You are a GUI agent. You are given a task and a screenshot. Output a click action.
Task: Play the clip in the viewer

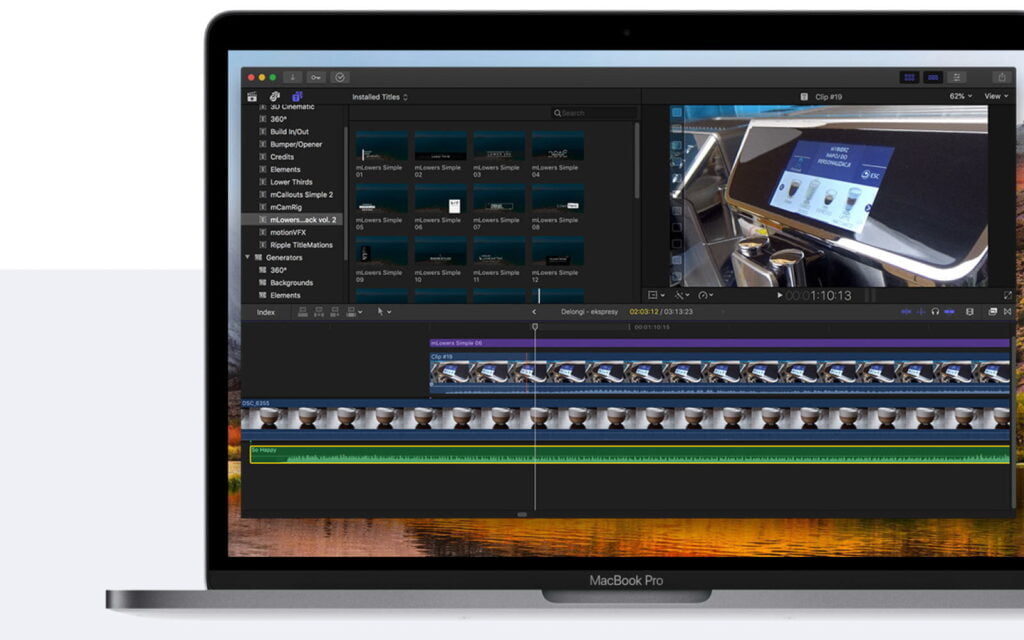point(780,295)
